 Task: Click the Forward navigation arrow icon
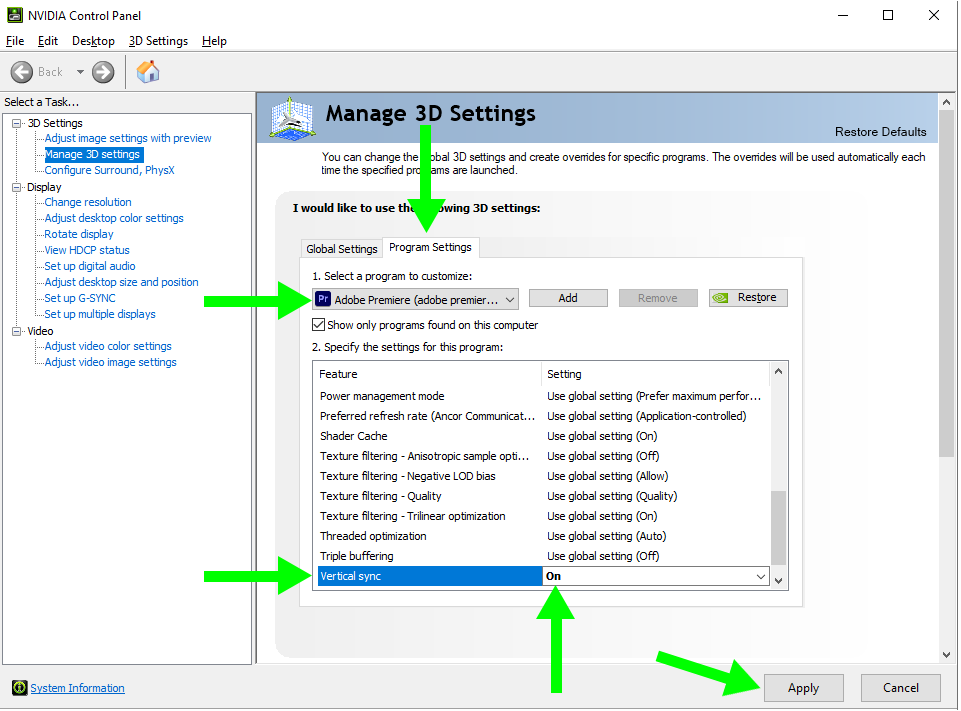(101, 71)
